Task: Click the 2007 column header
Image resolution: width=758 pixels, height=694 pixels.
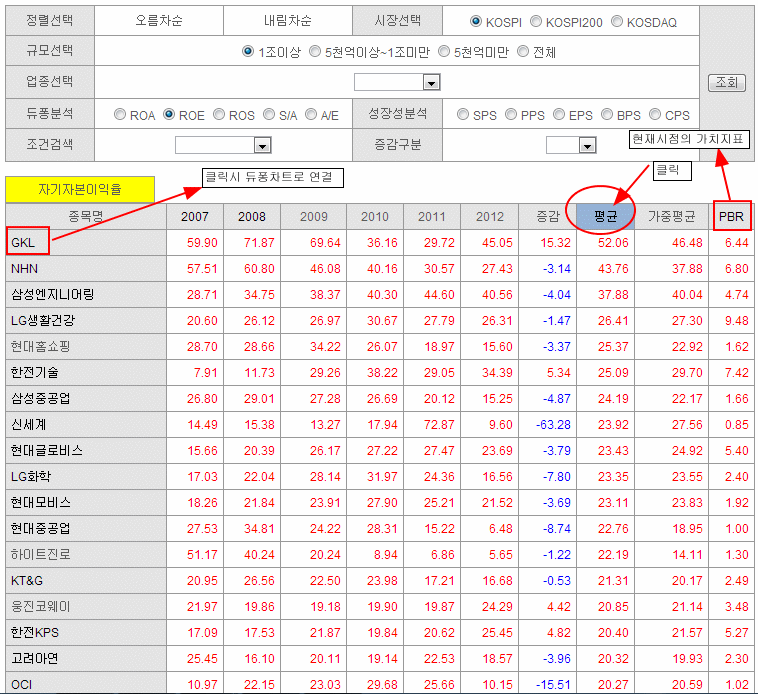Action: point(195,216)
